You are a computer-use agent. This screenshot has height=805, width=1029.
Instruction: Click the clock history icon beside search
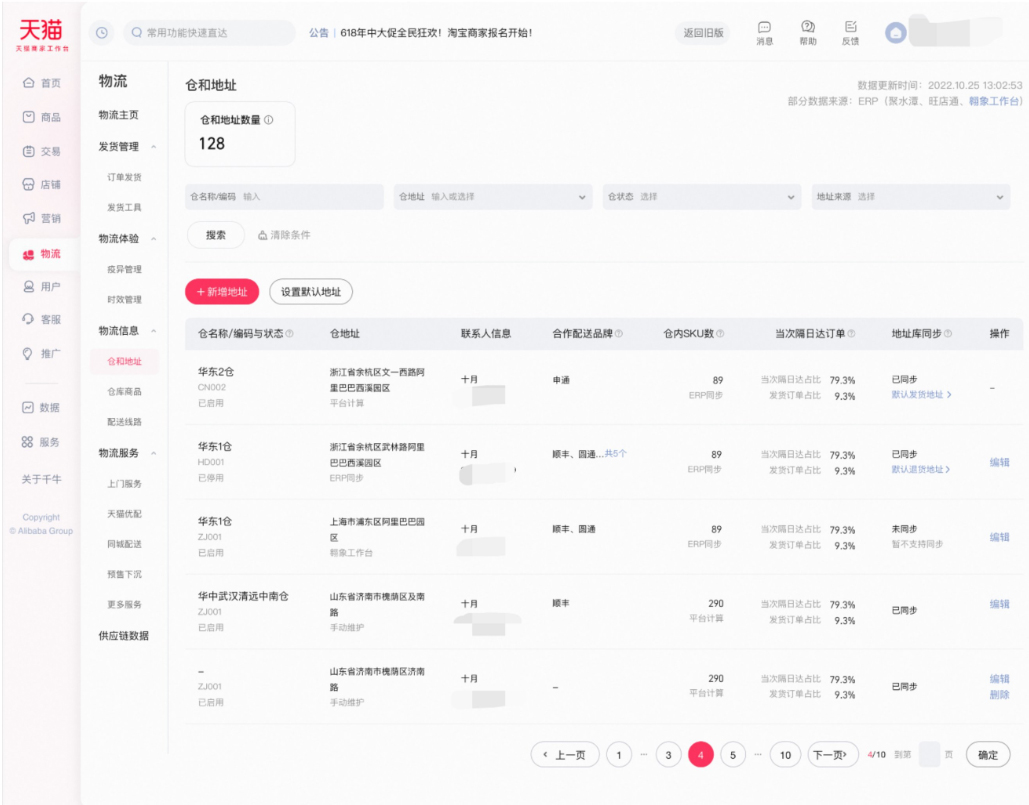click(x=102, y=33)
